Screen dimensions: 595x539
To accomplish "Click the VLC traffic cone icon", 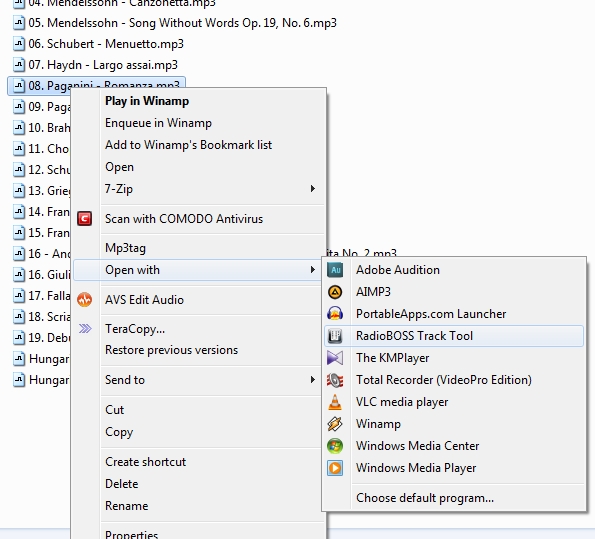I will pyautogui.click(x=335, y=402).
